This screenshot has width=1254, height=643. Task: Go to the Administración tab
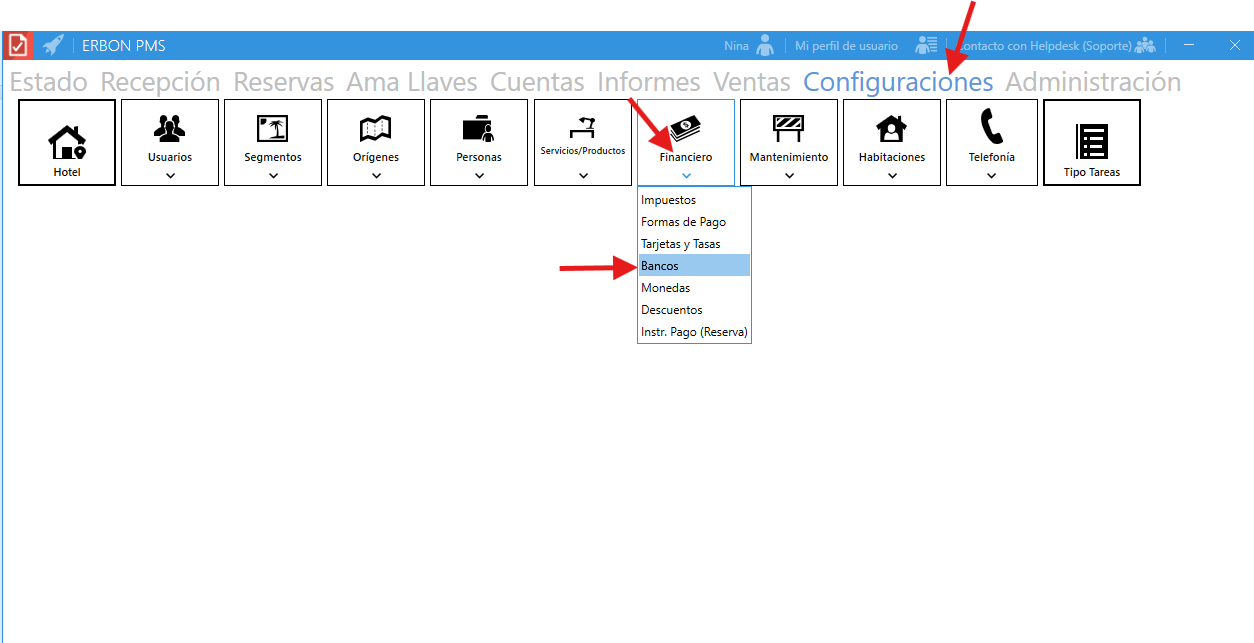1092,82
